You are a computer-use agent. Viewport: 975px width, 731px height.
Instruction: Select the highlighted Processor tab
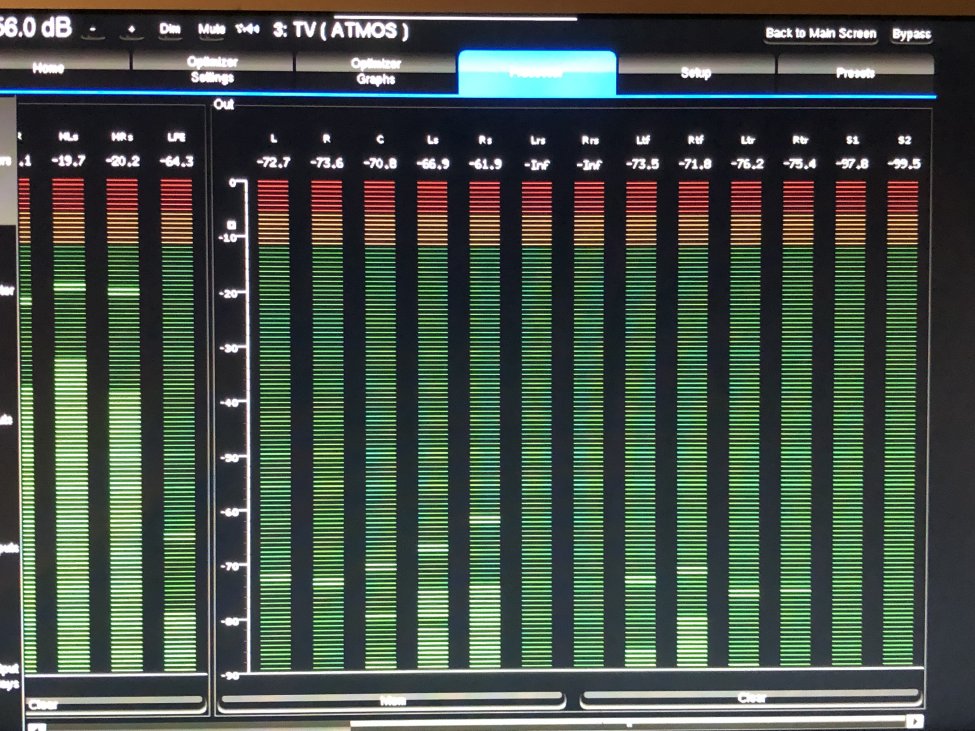pyautogui.click(x=537, y=73)
